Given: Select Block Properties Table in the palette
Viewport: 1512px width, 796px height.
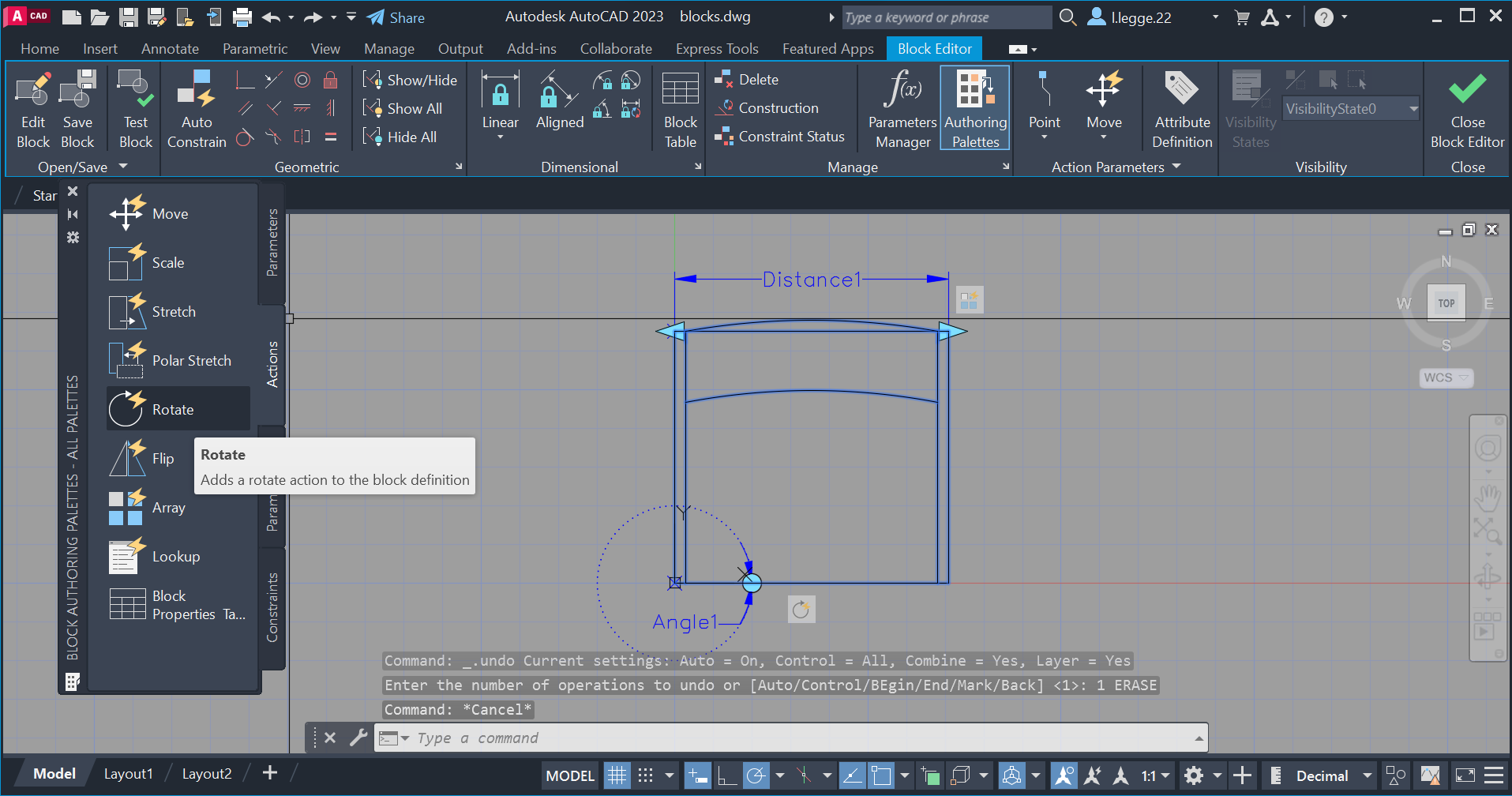Looking at the screenshot, I should pyautogui.click(x=178, y=605).
